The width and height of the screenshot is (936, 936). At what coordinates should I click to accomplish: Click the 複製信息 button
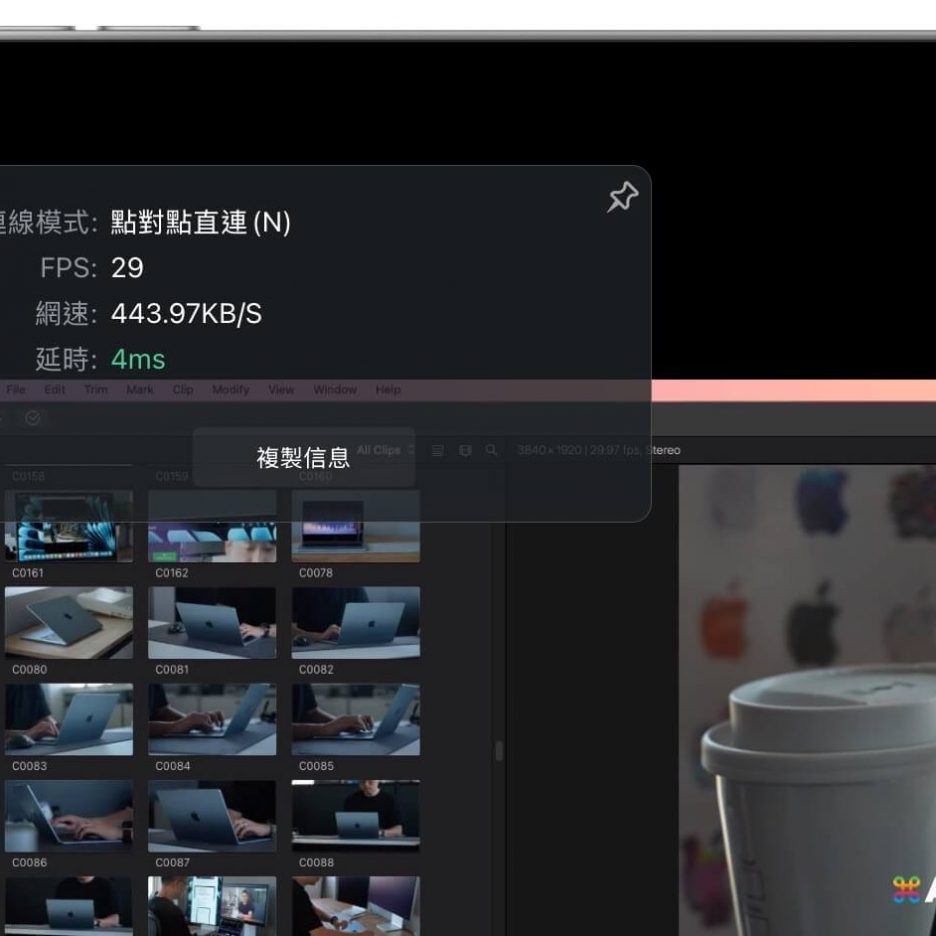(303, 458)
